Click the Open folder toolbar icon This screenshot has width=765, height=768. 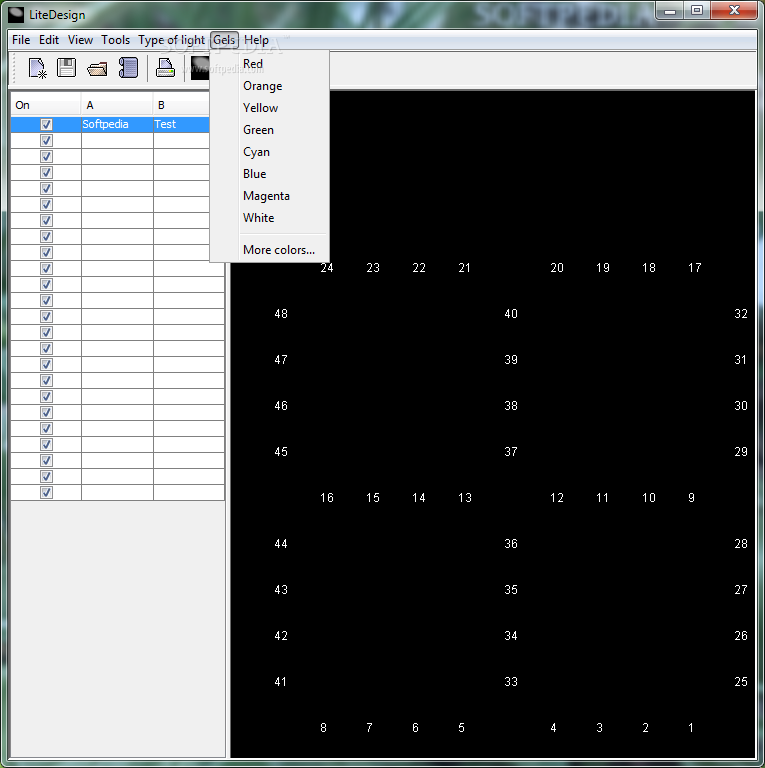coord(97,69)
